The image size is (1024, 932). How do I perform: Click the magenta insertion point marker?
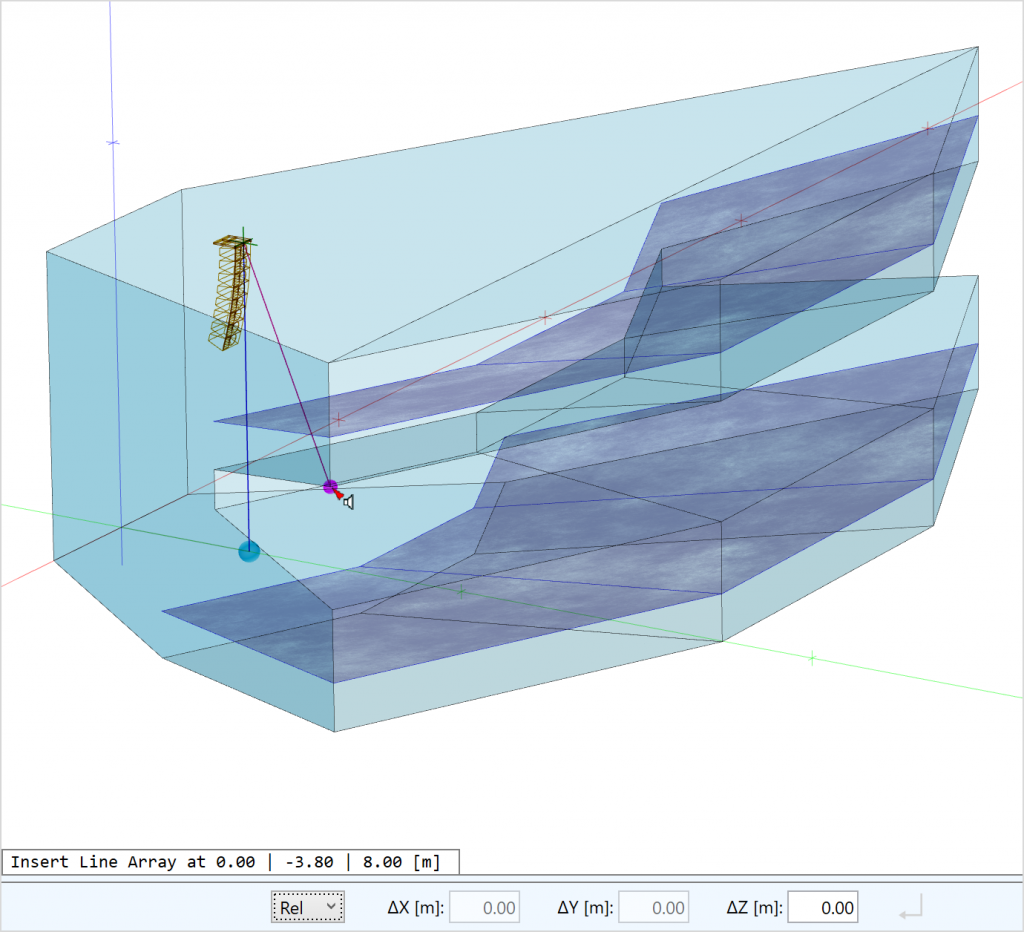coord(330,487)
